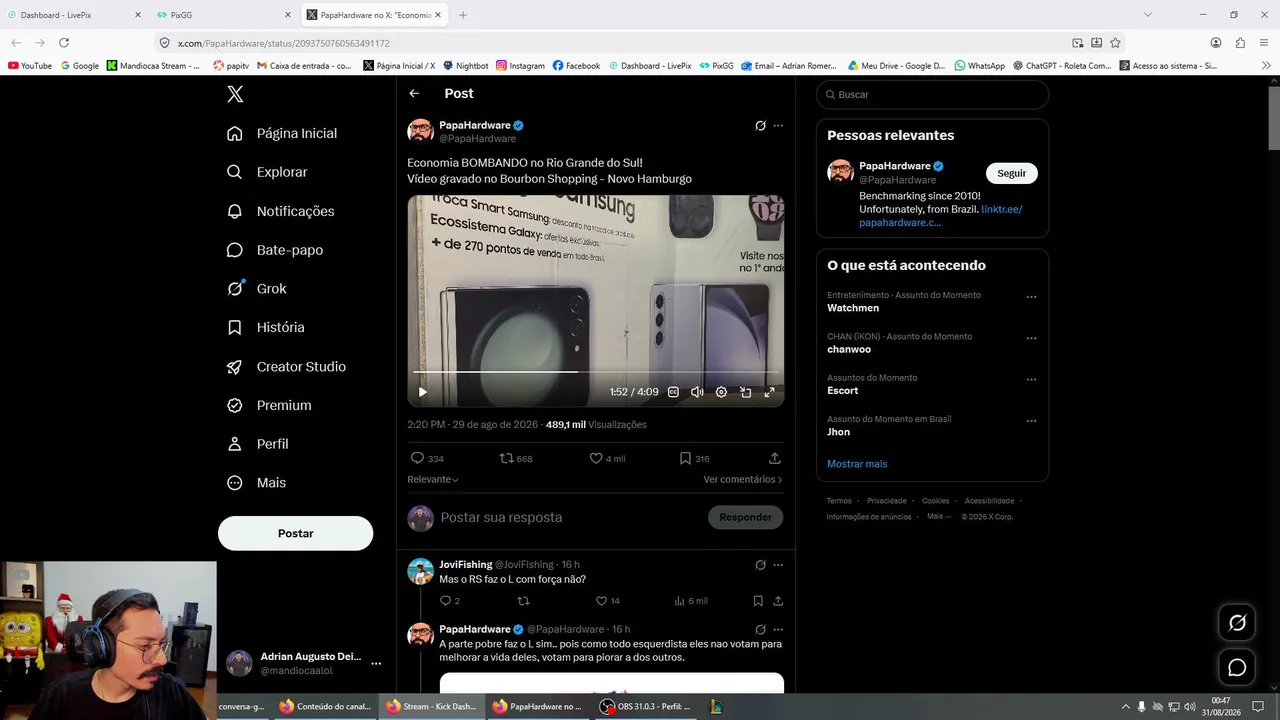This screenshot has height=720, width=1280.
Task: Enter video fullscreen mode
Action: click(769, 392)
